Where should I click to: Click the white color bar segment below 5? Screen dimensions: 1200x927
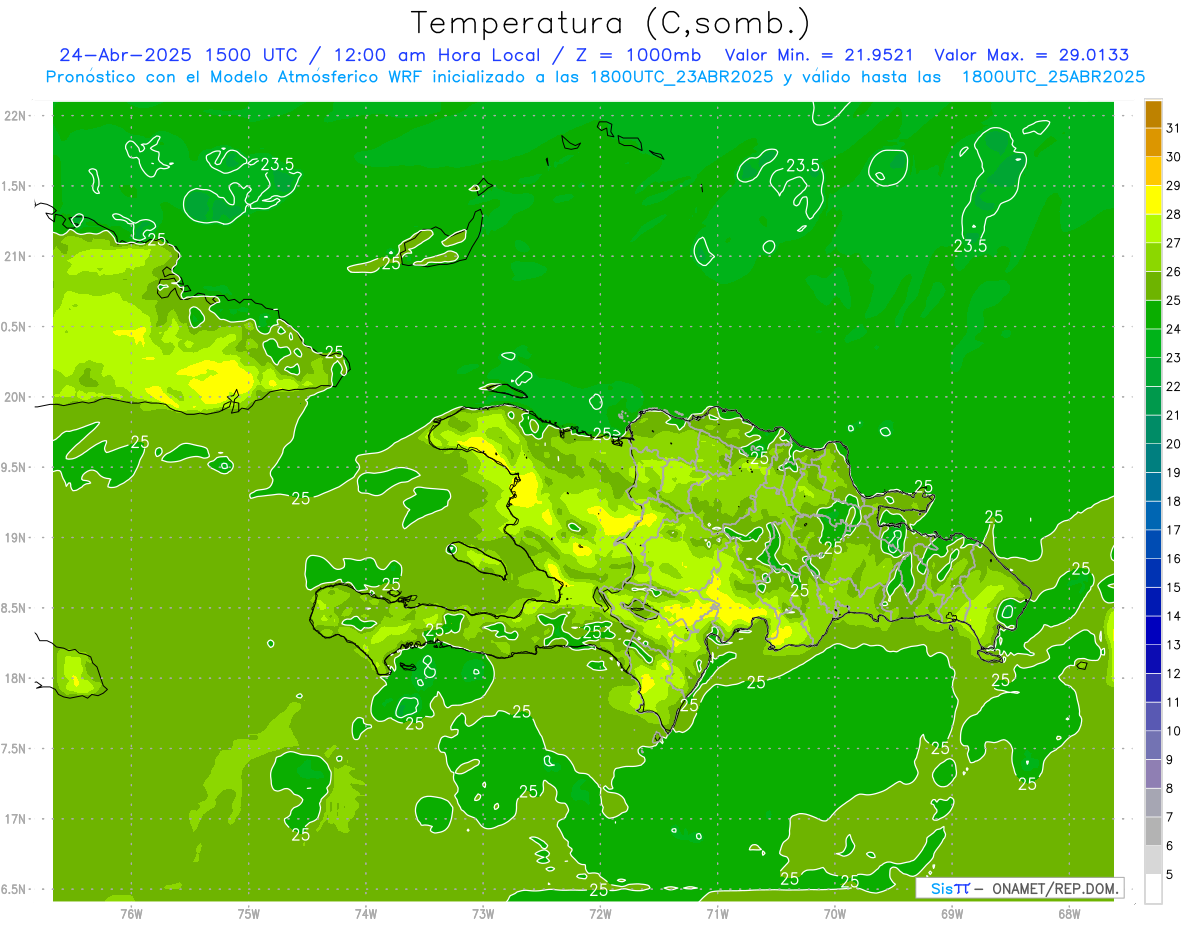(1153, 889)
